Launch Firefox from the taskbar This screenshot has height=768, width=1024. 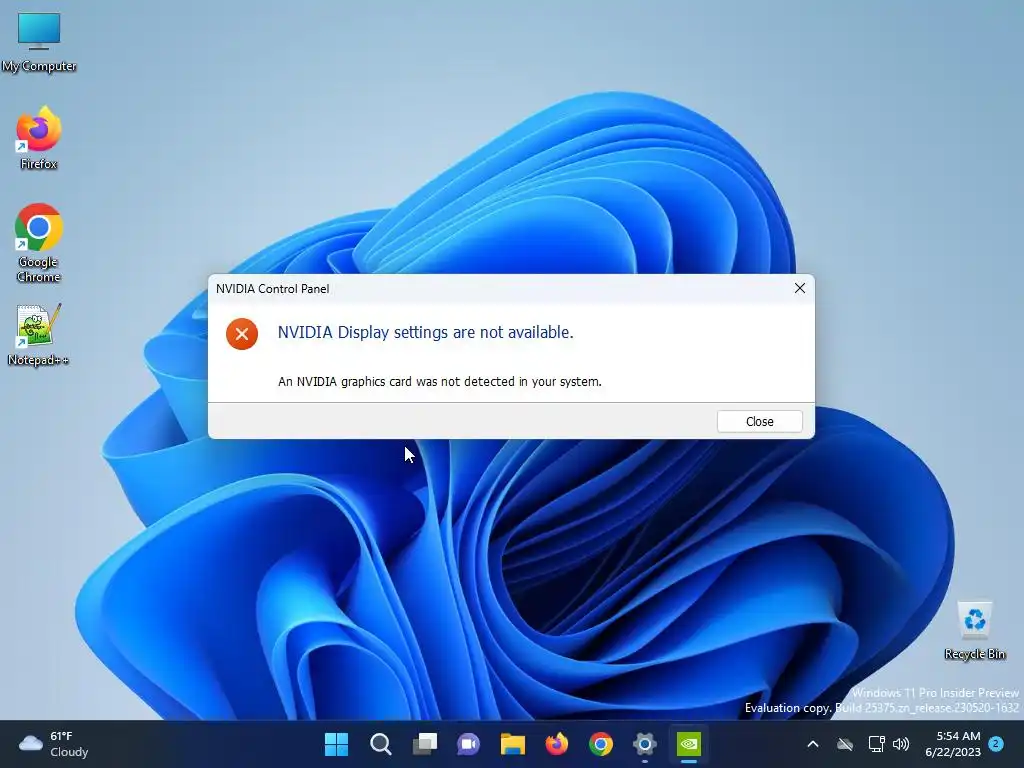[556, 744]
